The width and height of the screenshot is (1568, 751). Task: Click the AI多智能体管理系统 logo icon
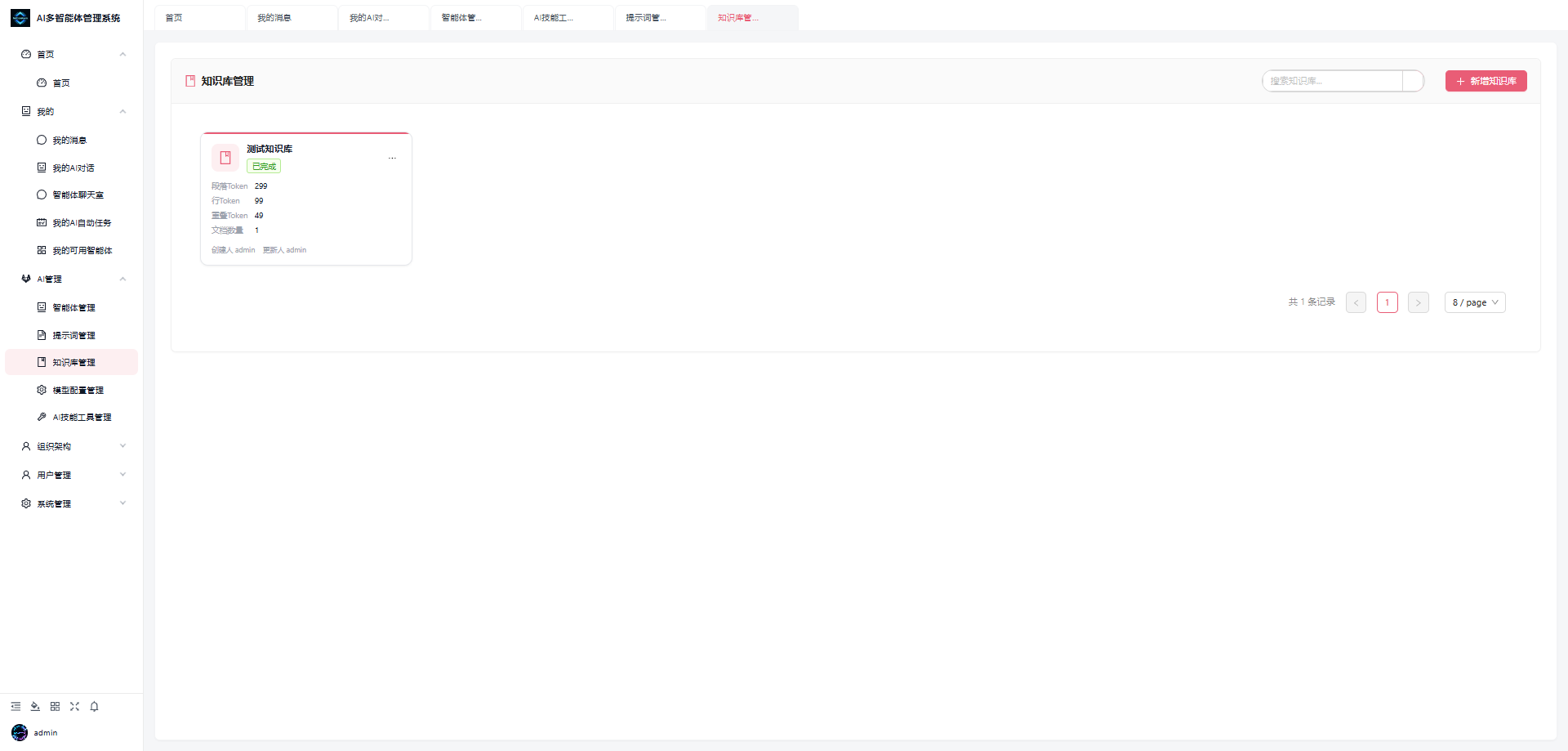click(x=20, y=18)
